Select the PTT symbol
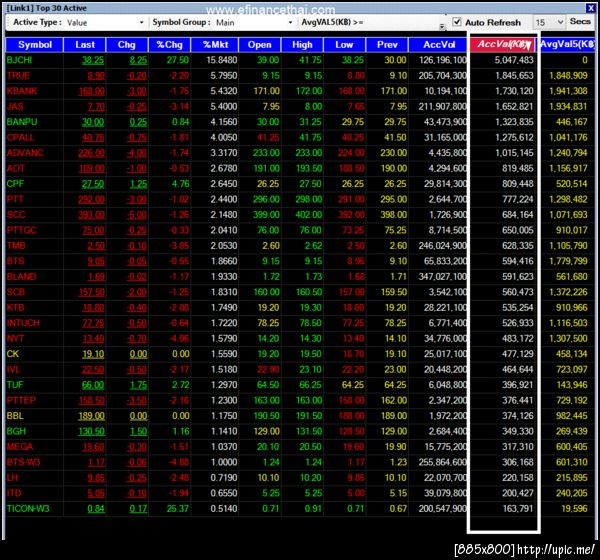 (15, 199)
